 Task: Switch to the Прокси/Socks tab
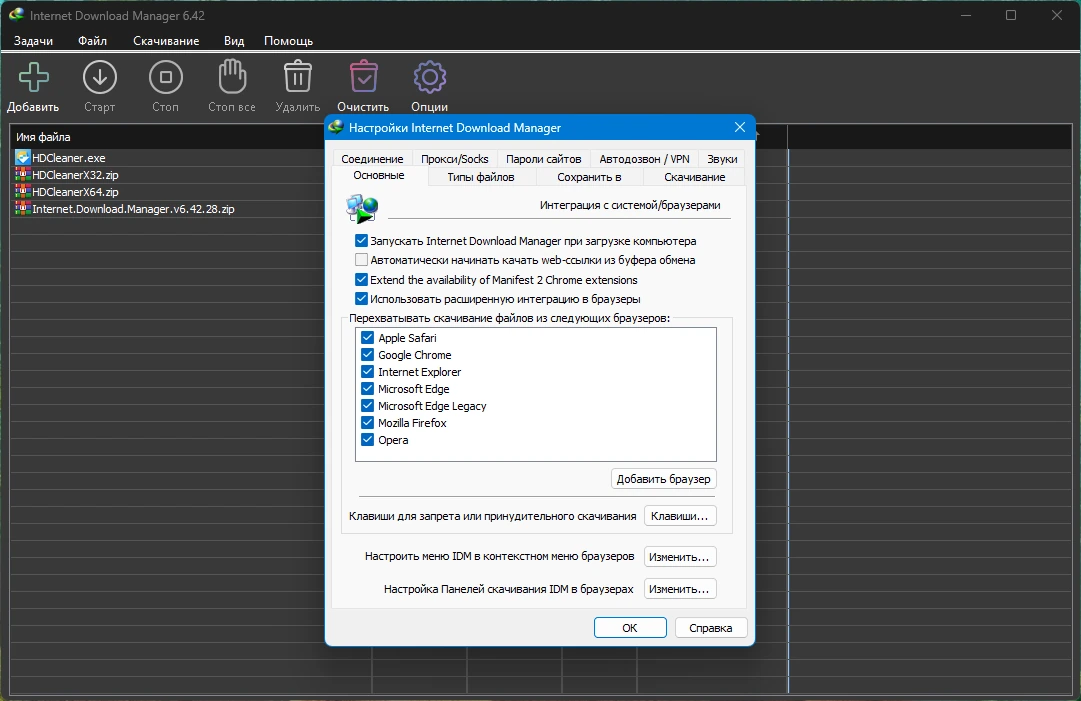tap(454, 159)
